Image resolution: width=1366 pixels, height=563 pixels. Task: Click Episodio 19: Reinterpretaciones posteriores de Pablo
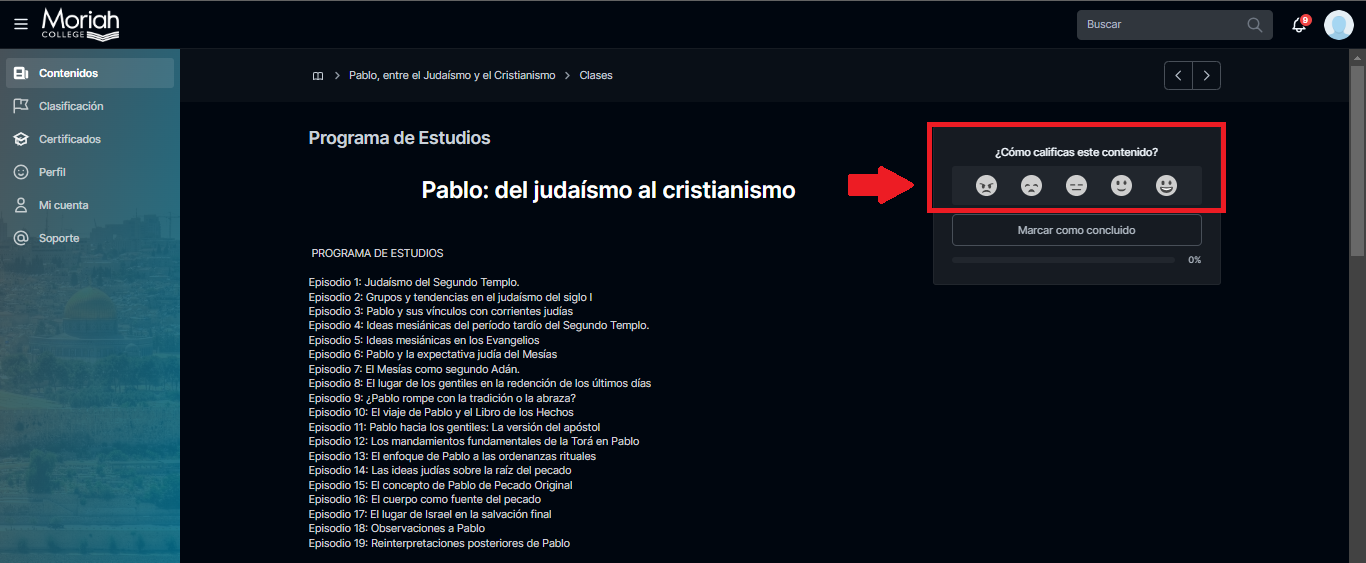pyautogui.click(x=439, y=543)
